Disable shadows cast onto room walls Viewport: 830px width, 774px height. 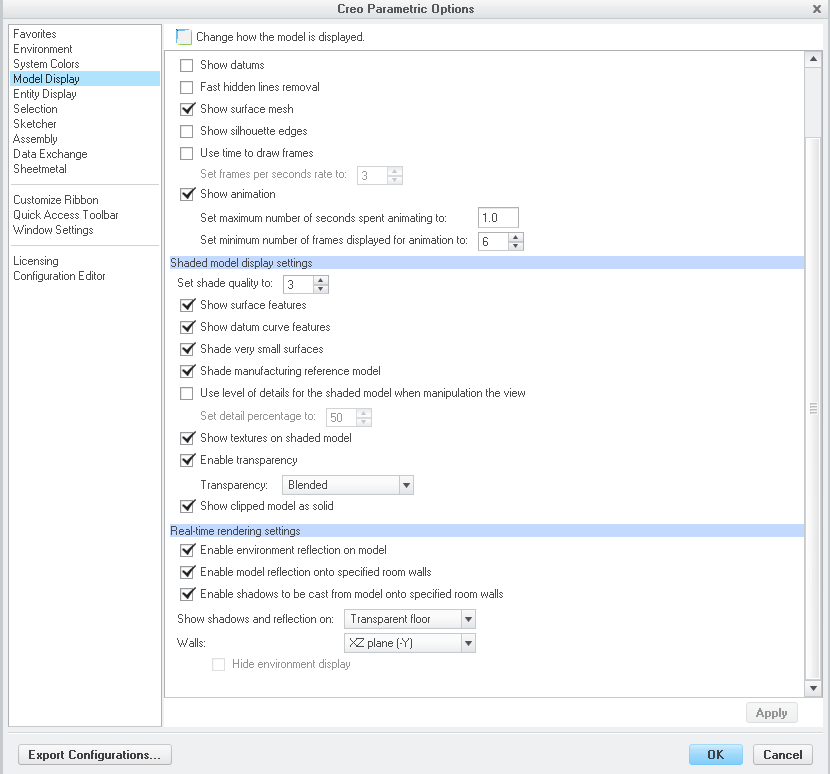click(186, 595)
